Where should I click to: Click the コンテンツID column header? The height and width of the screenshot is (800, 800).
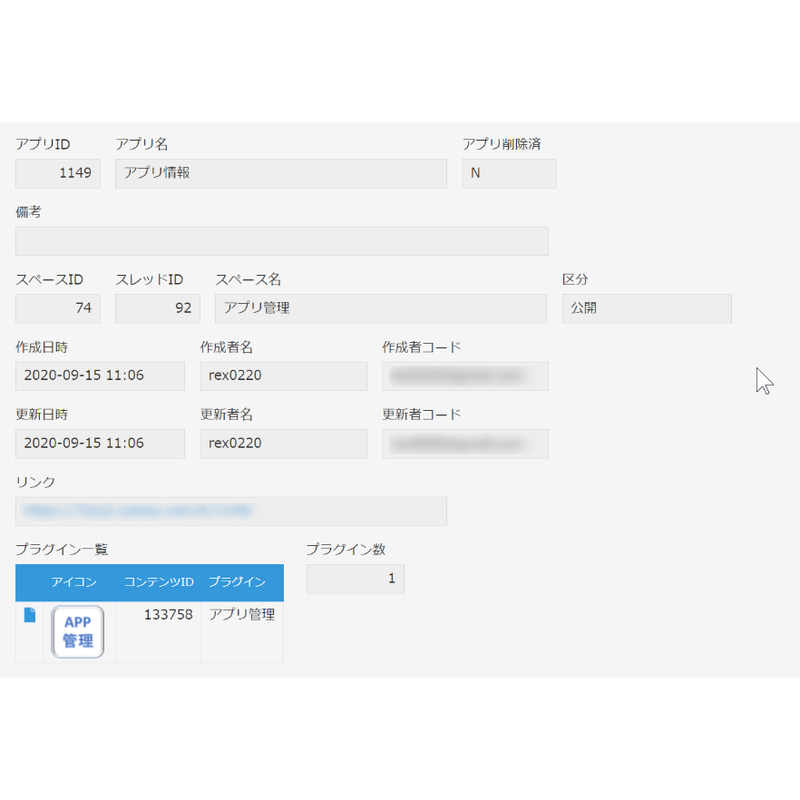point(158,582)
